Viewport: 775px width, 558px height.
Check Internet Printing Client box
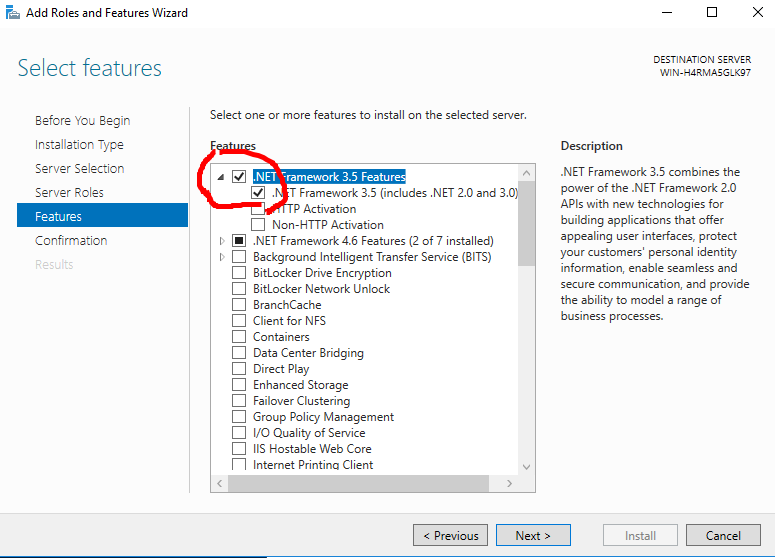tap(239, 464)
